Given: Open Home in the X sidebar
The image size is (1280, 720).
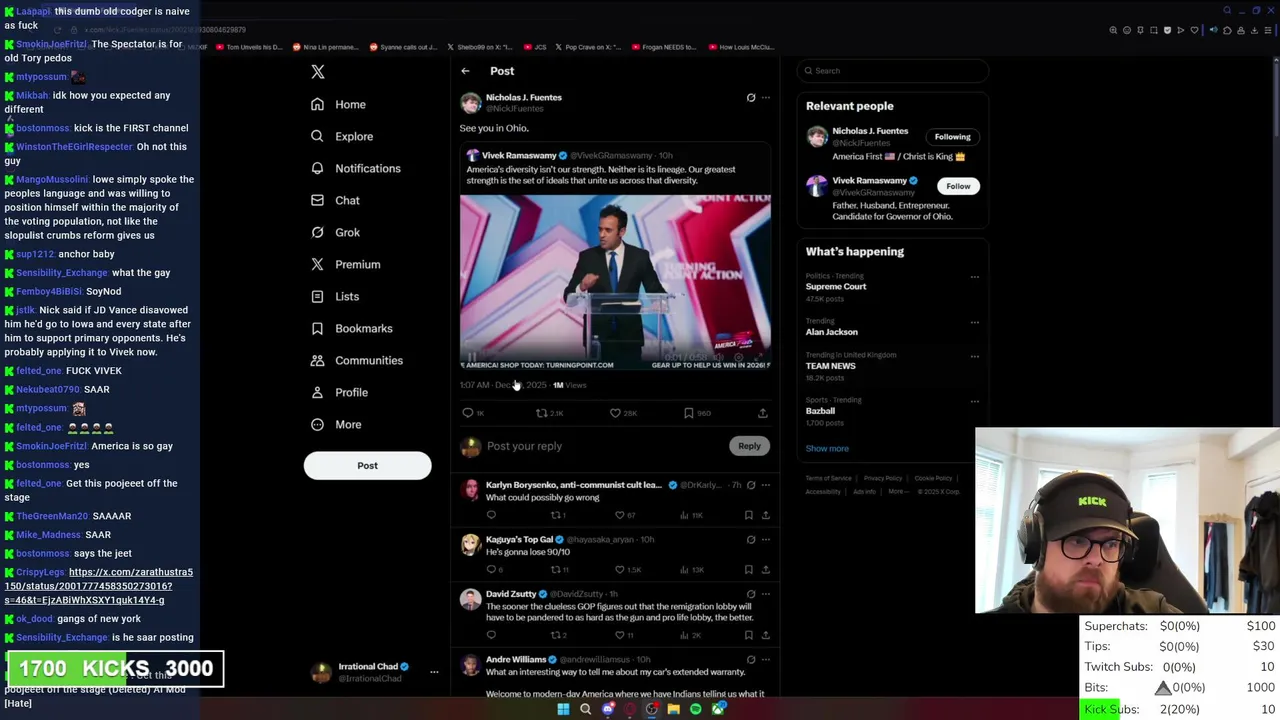Looking at the screenshot, I should point(338,104).
